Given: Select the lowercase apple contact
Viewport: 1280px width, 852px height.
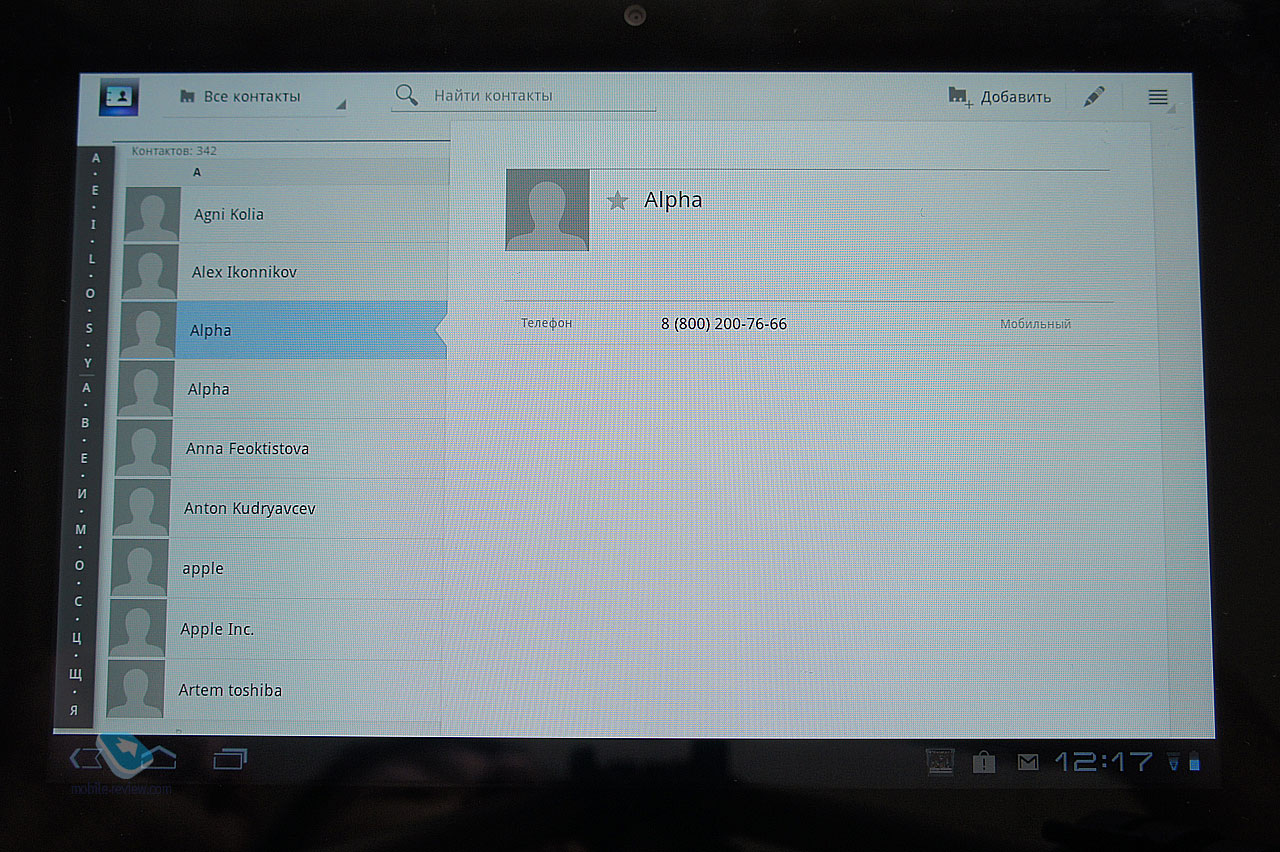Looking at the screenshot, I should click(x=275, y=568).
